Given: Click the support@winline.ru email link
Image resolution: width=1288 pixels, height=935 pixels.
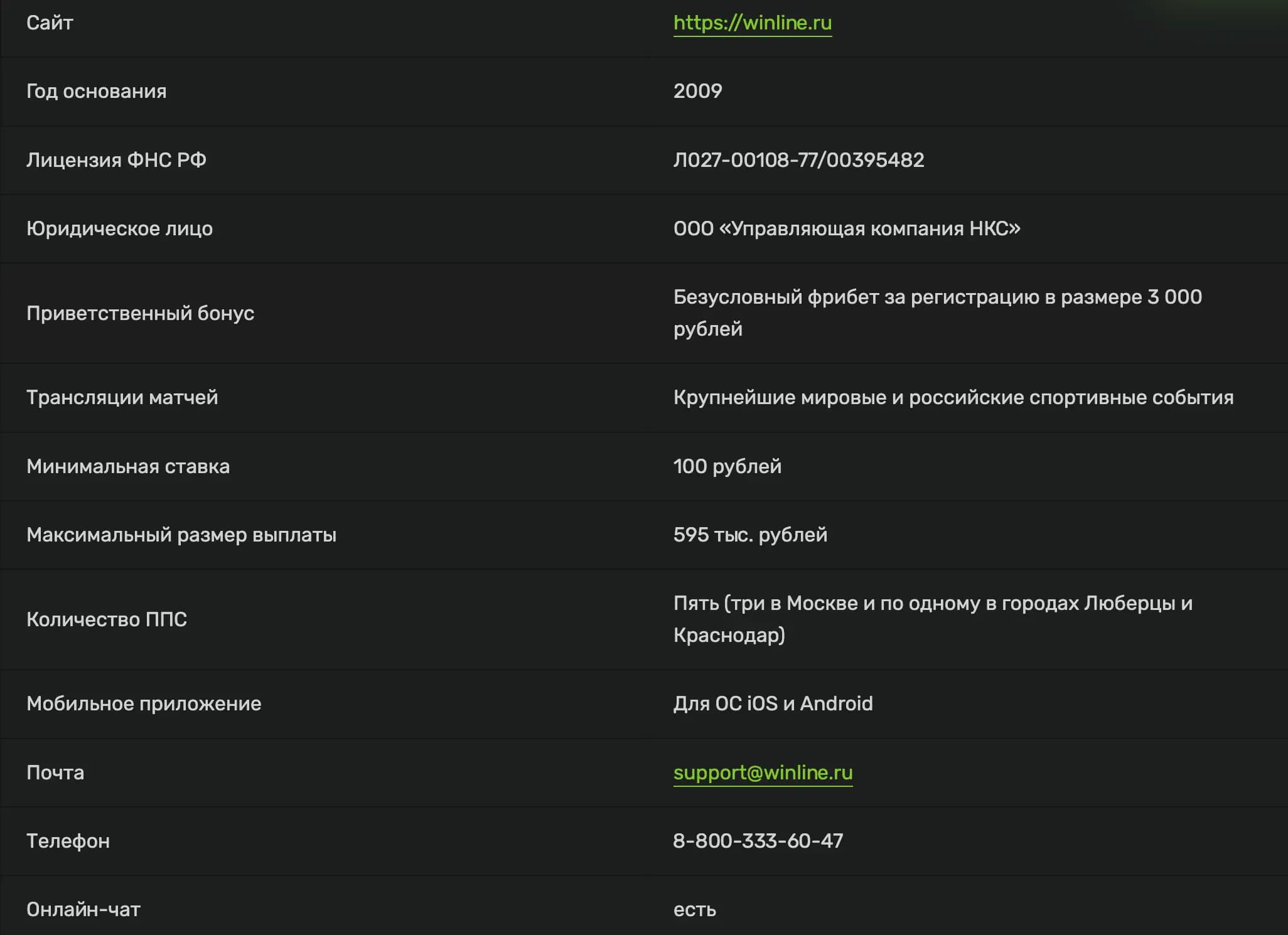Looking at the screenshot, I should pyautogui.click(x=763, y=772).
